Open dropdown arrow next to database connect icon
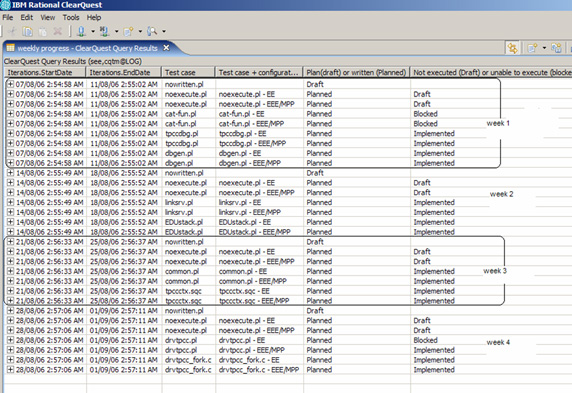The width and height of the screenshot is (572, 393). 93,32
